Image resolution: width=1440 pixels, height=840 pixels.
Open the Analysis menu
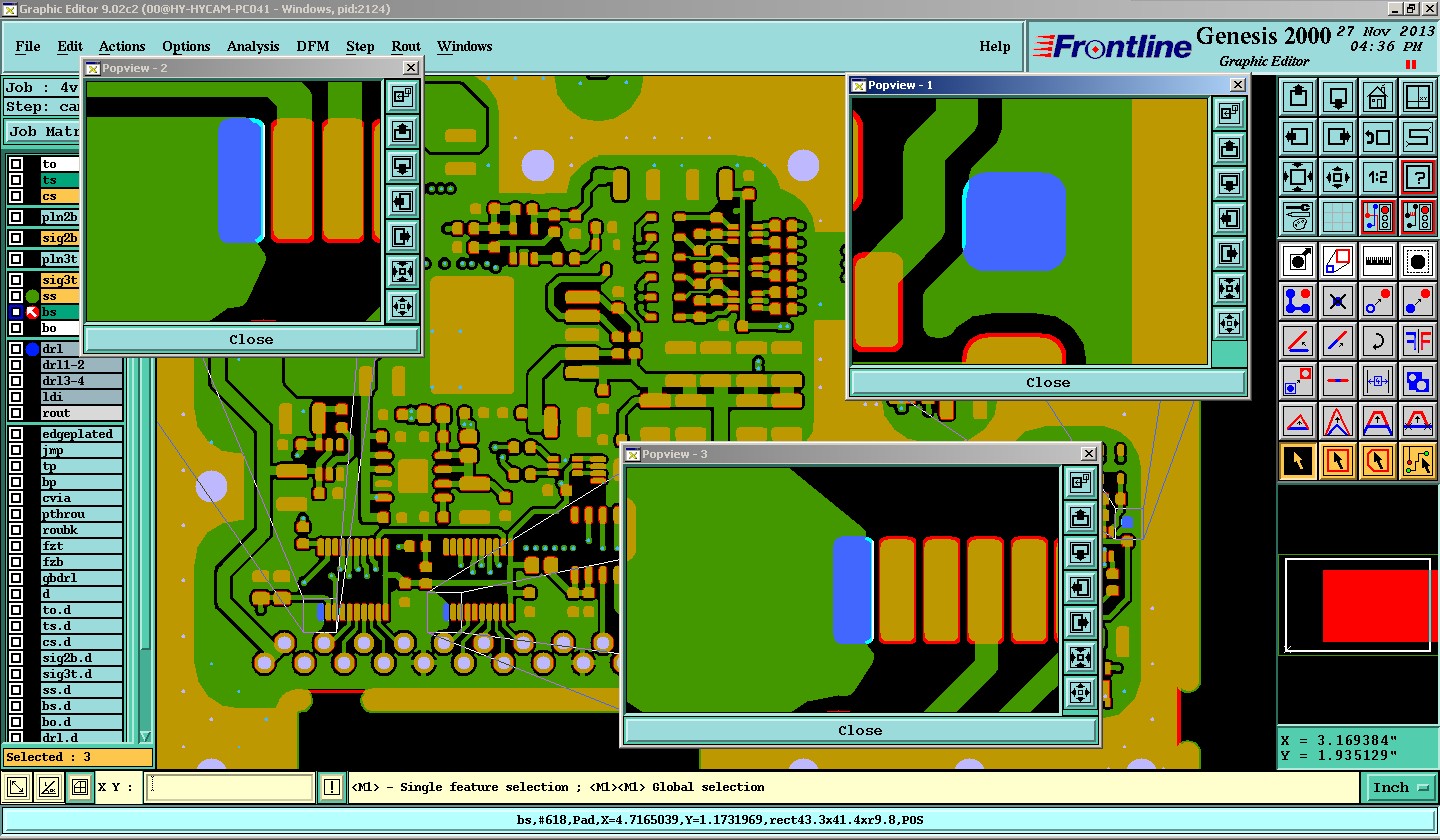pos(253,46)
